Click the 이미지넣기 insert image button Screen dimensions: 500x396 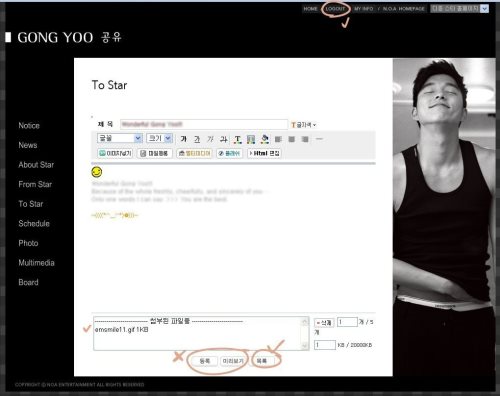pyautogui.click(x=115, y=153)
